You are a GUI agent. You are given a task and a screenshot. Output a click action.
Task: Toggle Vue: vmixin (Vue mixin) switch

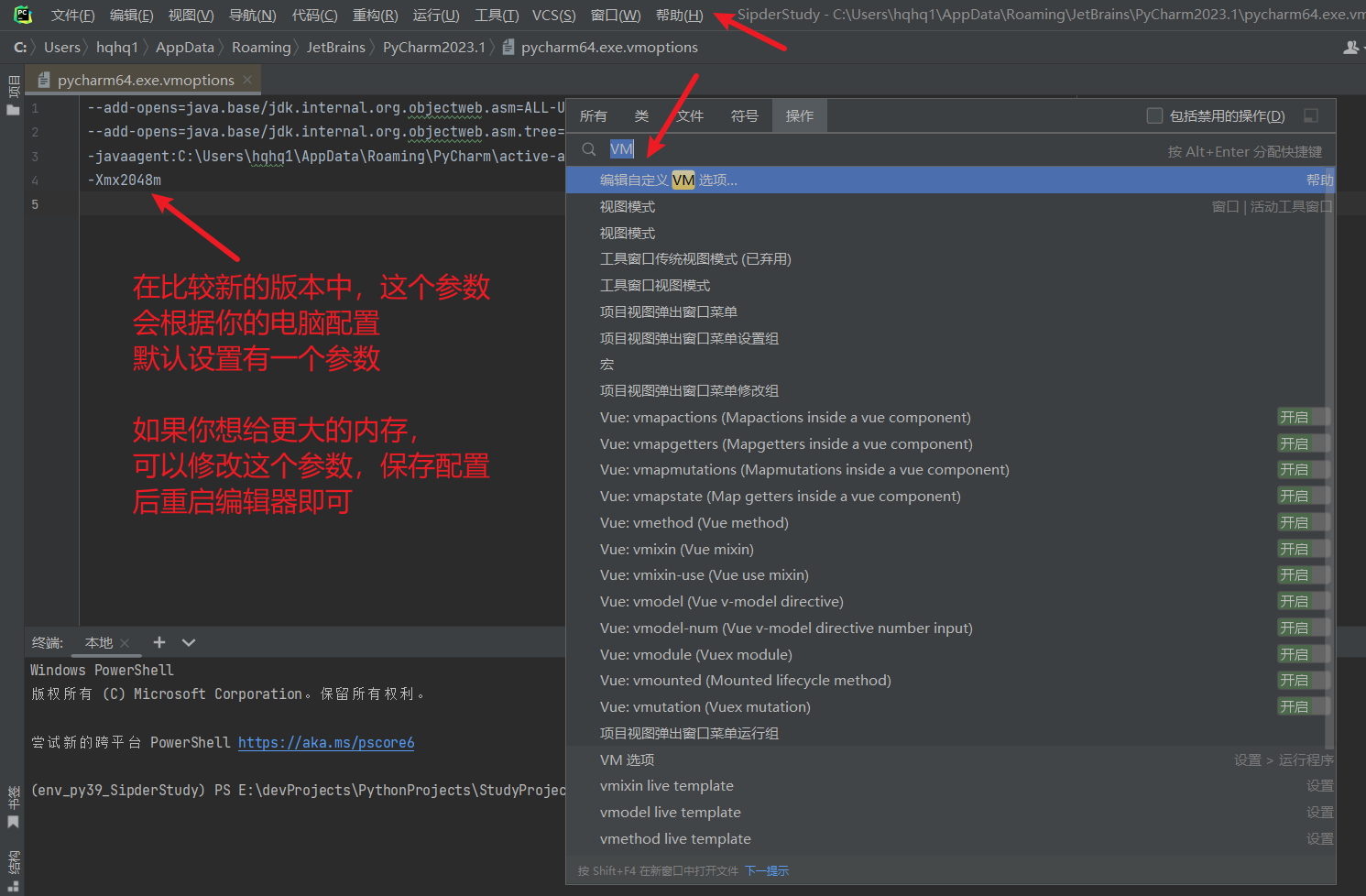(1303, 549)
